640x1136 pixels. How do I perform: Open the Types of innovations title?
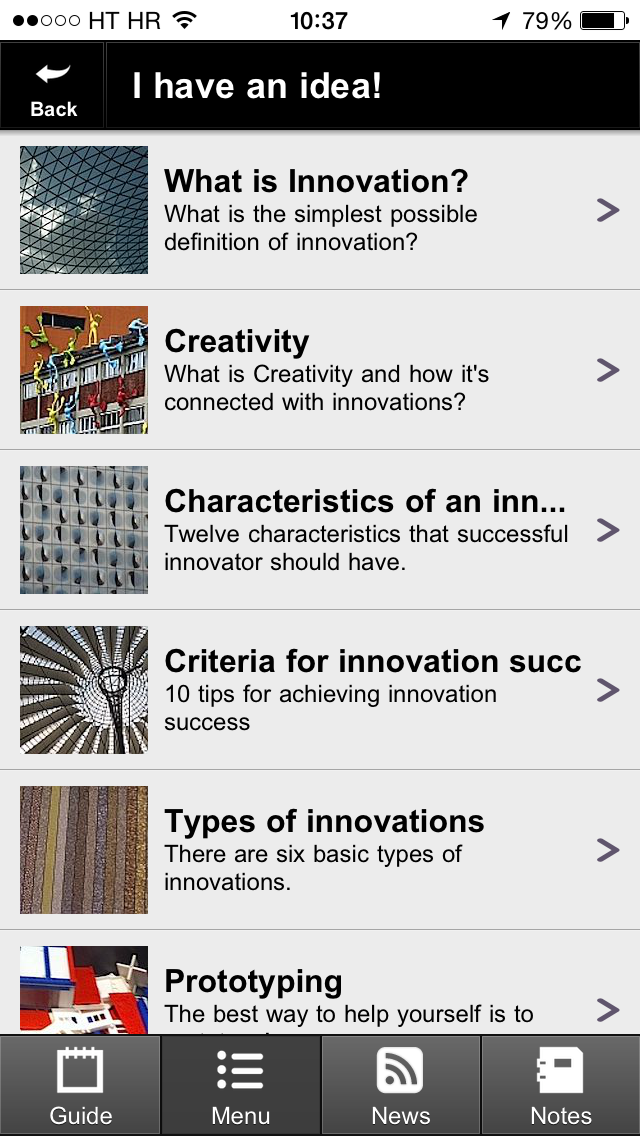324,822
